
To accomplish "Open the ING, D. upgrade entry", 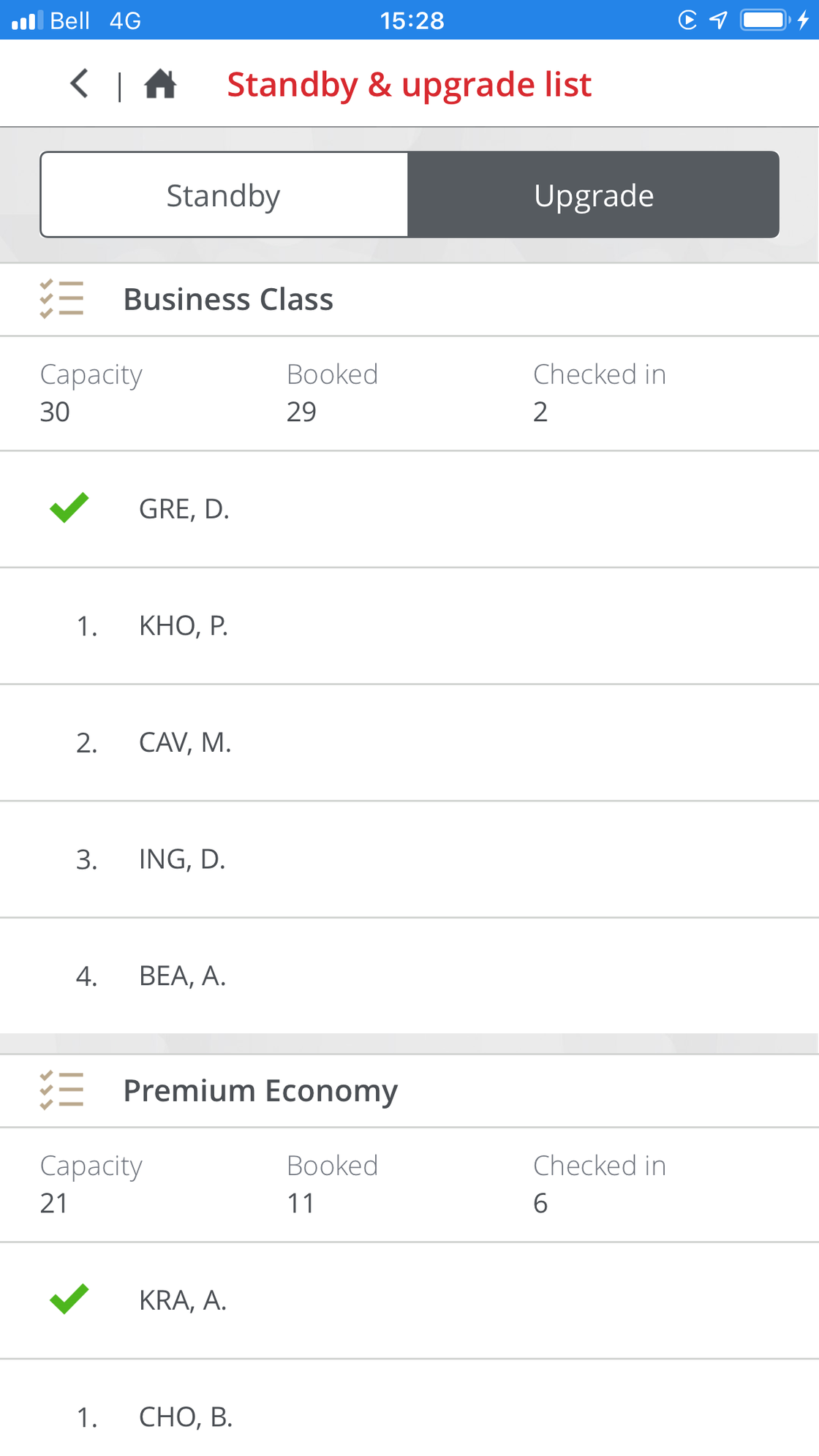I will [x=409, y=859].
